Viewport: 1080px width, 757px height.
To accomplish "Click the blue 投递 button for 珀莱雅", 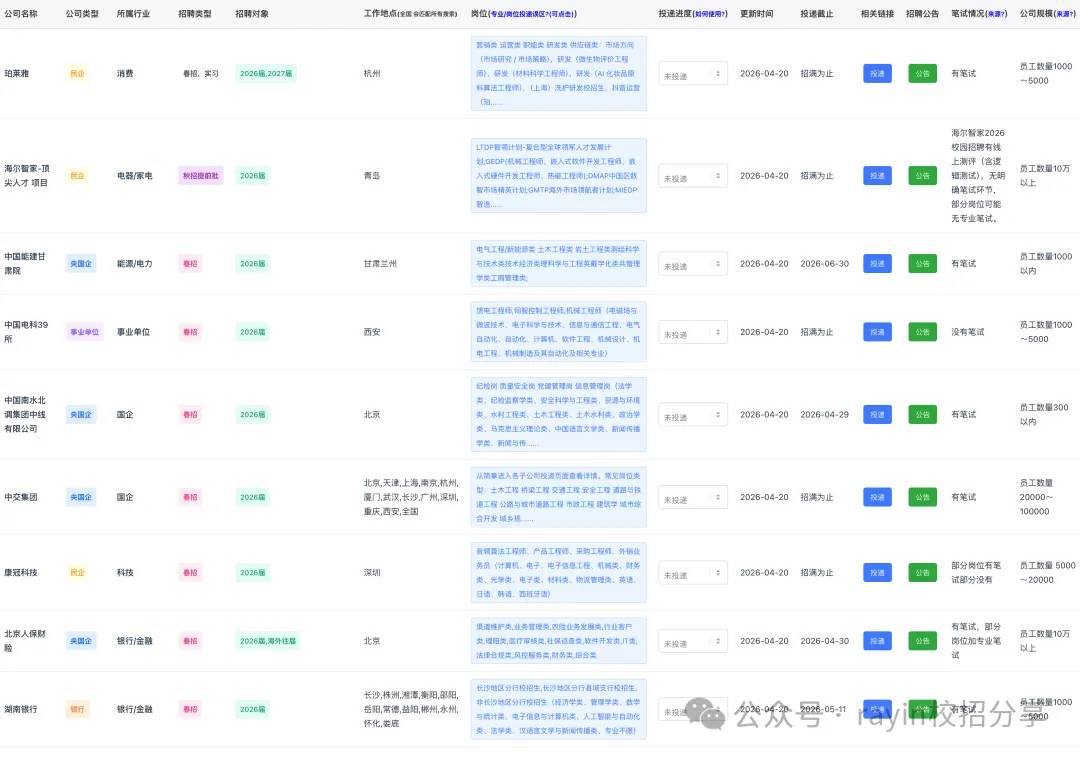I will [877, 74].
